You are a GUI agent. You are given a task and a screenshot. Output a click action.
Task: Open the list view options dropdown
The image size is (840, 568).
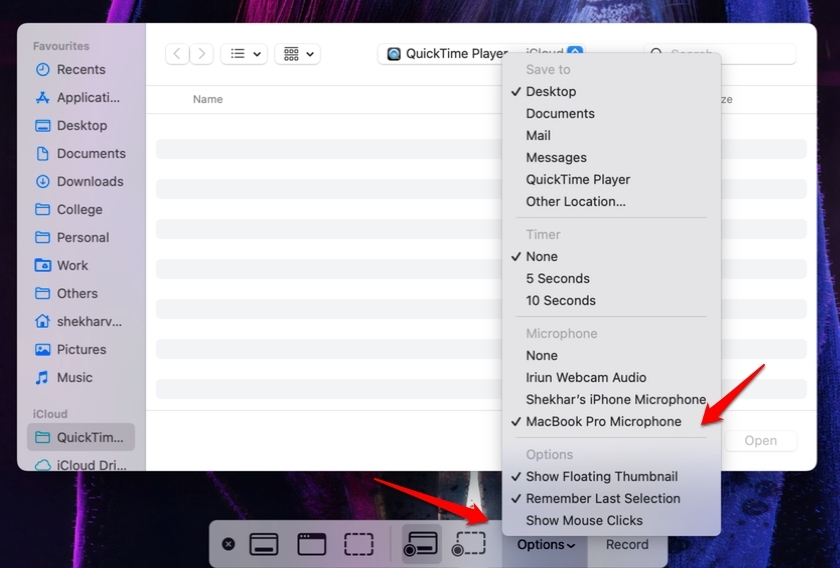coord(244,54)
